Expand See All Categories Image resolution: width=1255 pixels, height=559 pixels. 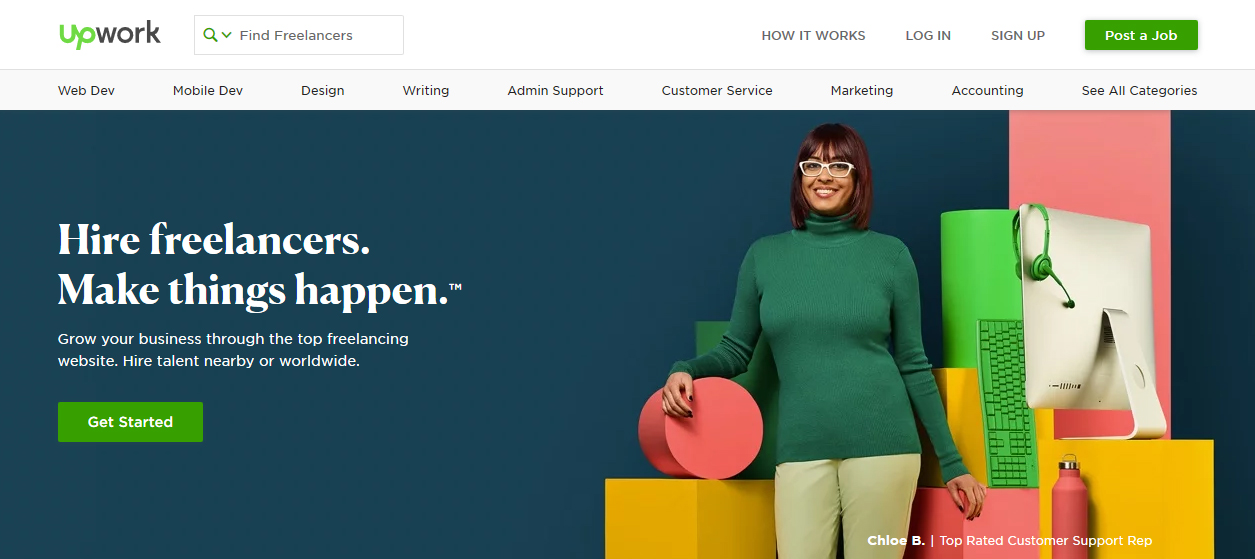(1139, 90)
